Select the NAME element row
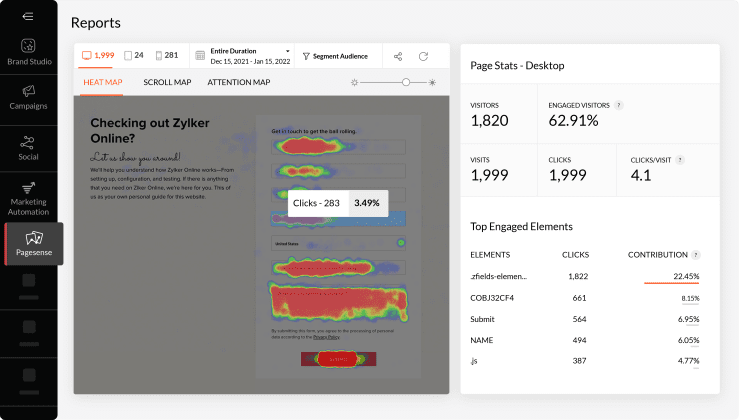This screenshot has width=739, height=420. (x=585, y=340)
